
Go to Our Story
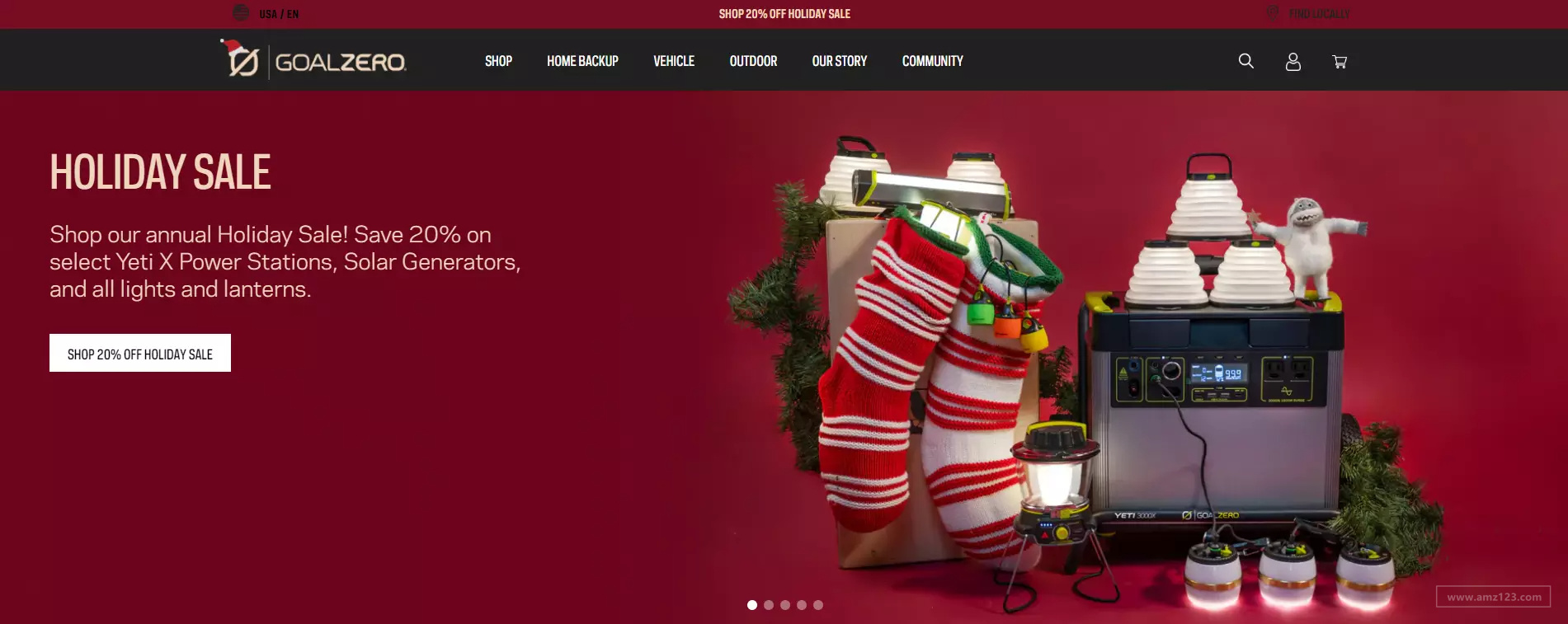[x=840, y=61]
